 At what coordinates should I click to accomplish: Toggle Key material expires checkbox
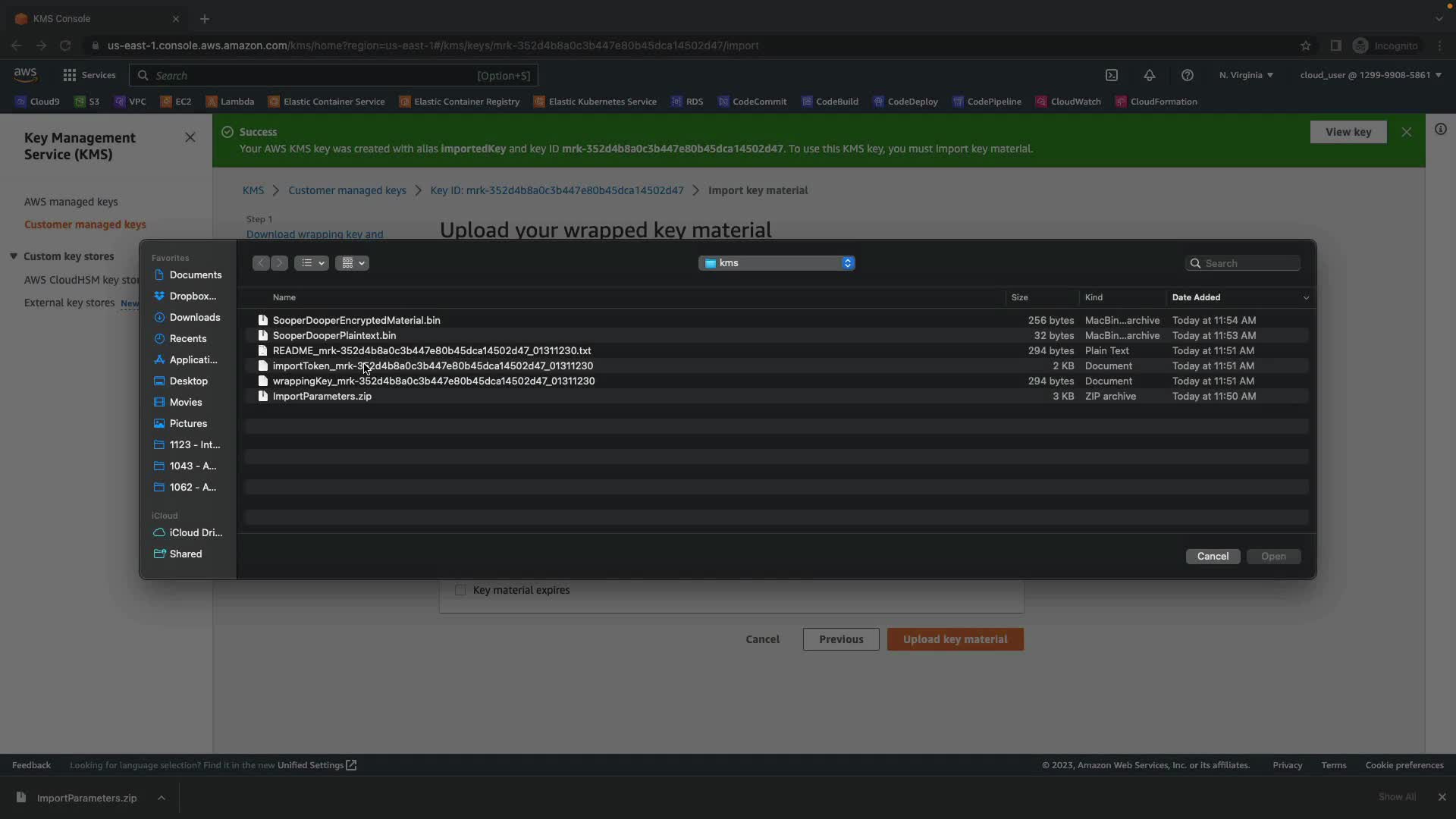point(460,590)
